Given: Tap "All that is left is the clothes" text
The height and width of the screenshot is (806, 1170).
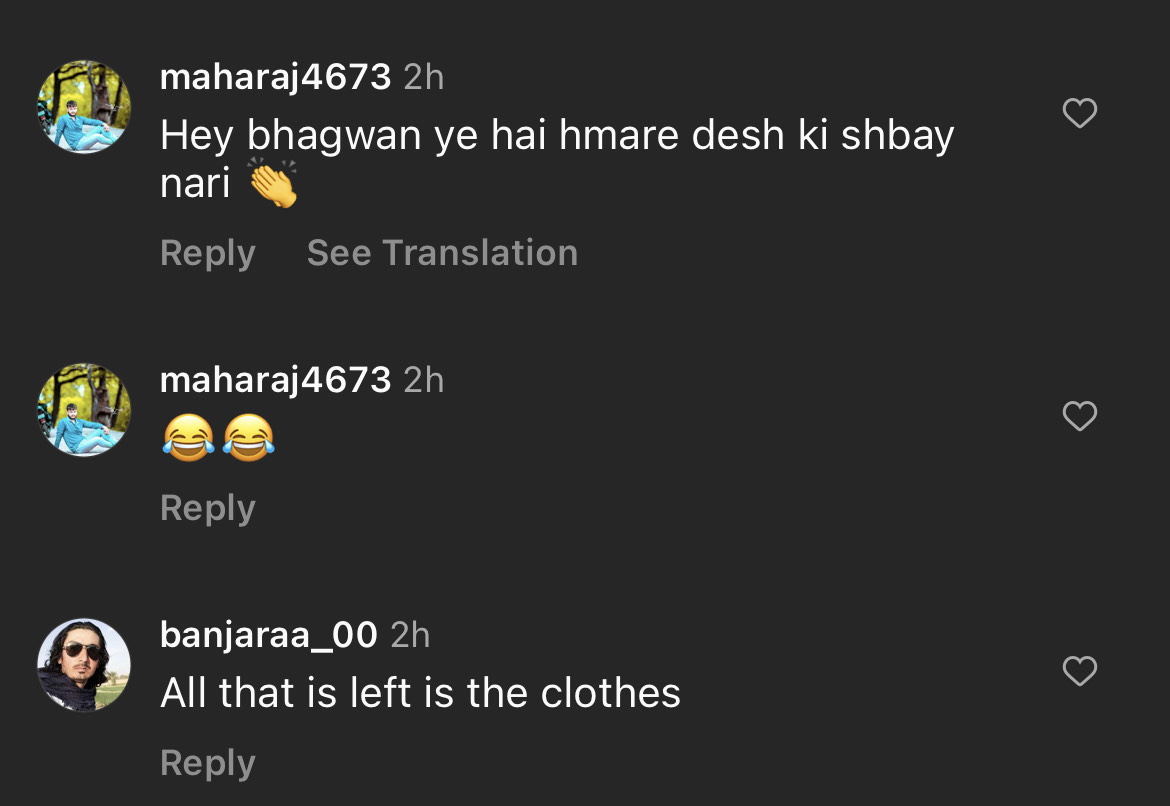Looking at the screenshot, I should (420, 693).
